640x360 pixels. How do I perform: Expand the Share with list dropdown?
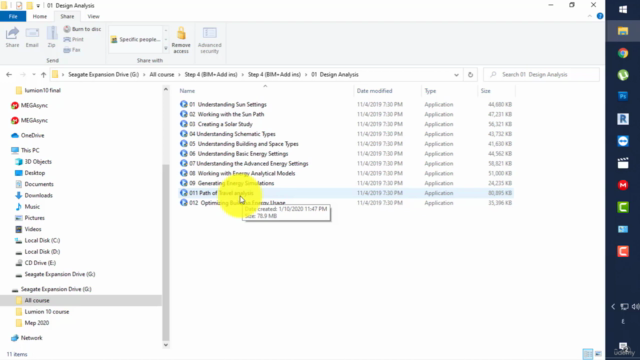166,49
